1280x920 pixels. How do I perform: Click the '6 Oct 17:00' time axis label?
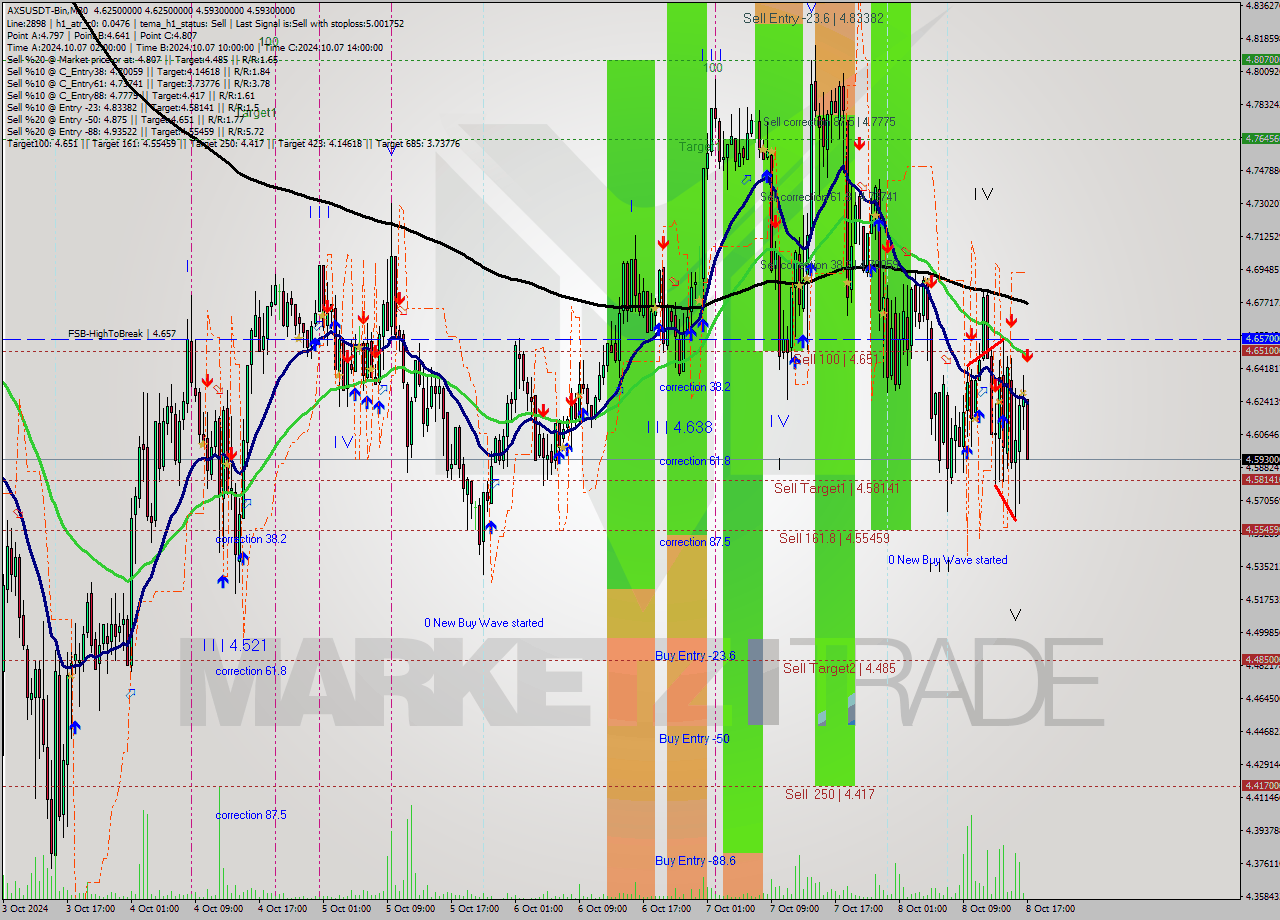pos(668,909)
